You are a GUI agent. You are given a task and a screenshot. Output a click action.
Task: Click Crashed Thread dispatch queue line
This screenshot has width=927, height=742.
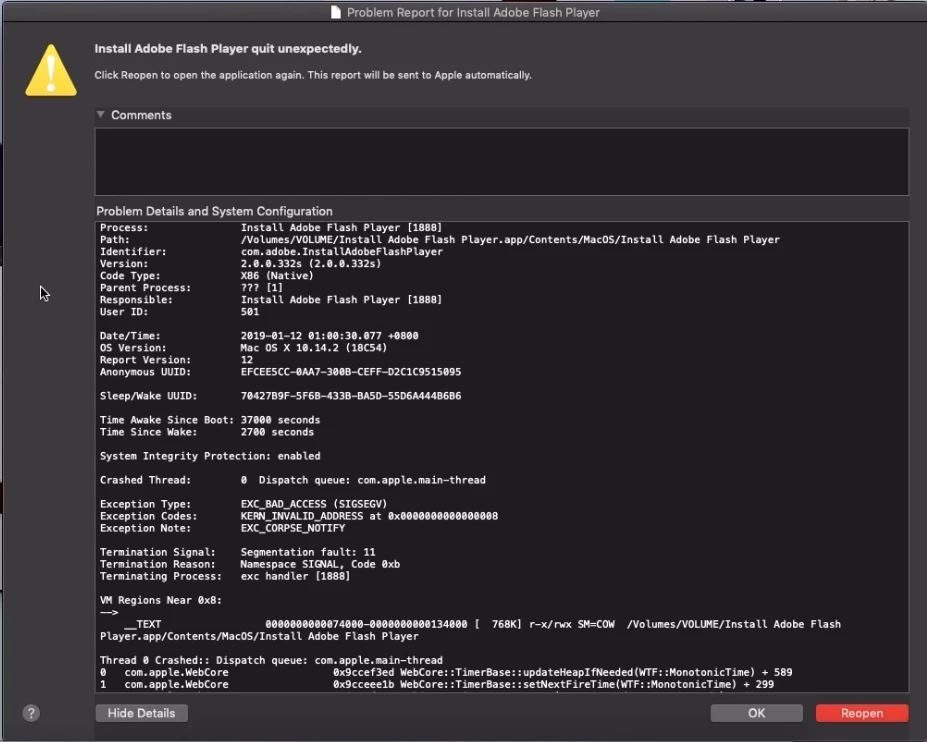(x=293, y=480)
